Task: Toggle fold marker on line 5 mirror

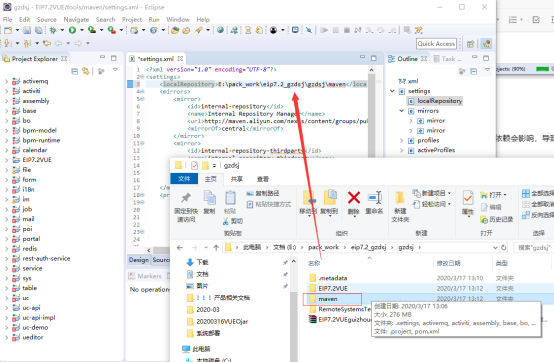Action: 142,99
